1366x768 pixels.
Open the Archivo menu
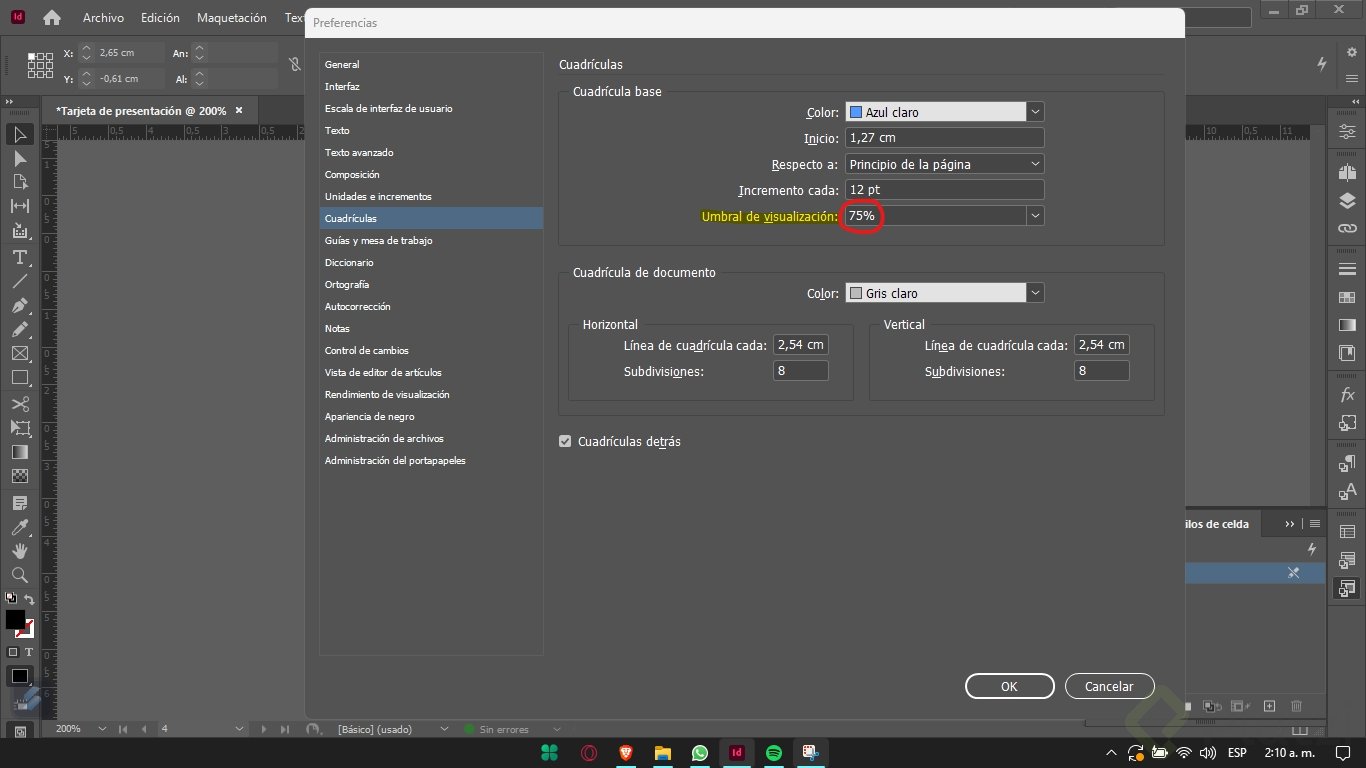tap(104, 18)
